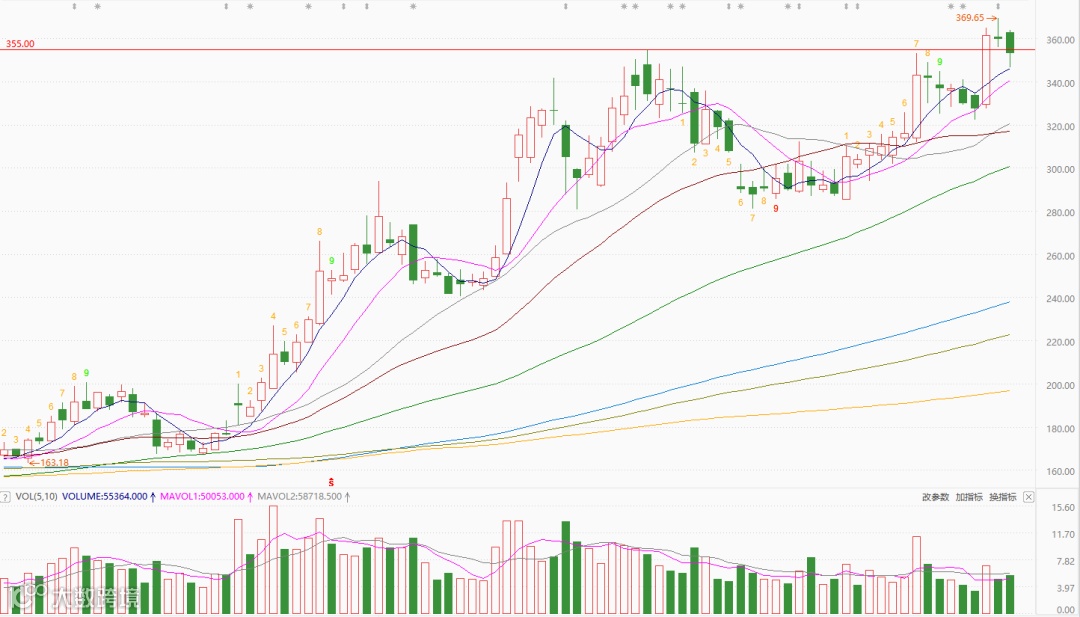Click the 7.82 volume axis label

tap(1065, 561)
